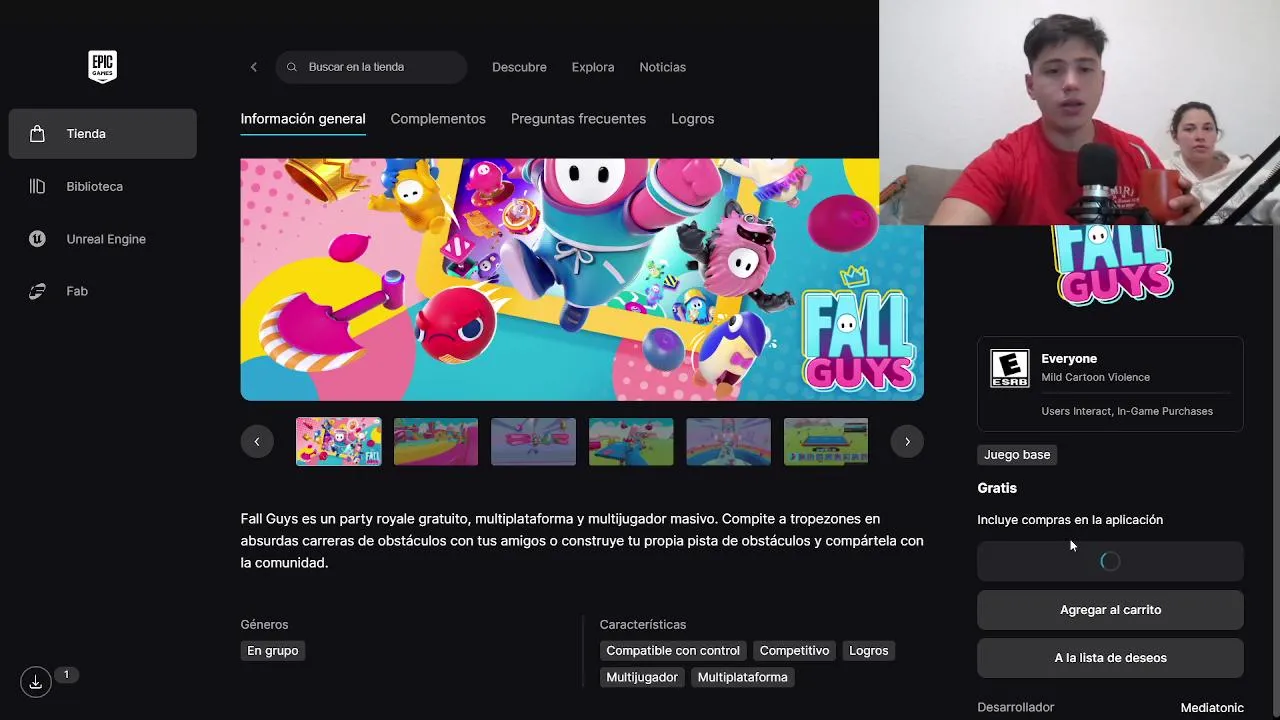This screenshot has height=720, width=1280.
Task: Click A la lista de deseos
Action: point(1110,658)
